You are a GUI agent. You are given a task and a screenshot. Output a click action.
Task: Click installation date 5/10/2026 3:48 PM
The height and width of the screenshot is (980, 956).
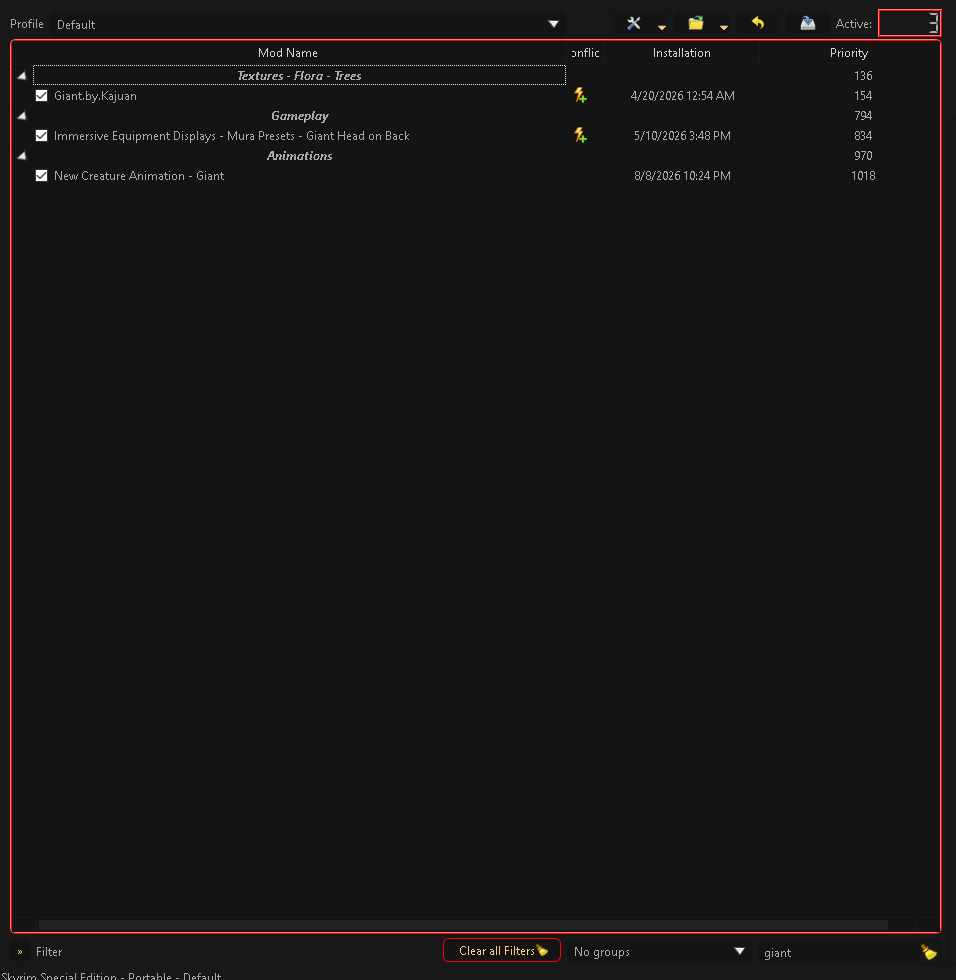click(x=682, y=136)
